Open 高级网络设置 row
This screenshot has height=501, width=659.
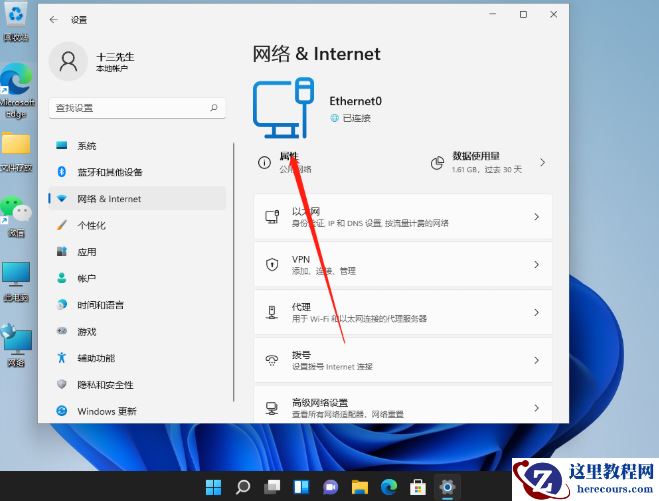click(403, 404)
